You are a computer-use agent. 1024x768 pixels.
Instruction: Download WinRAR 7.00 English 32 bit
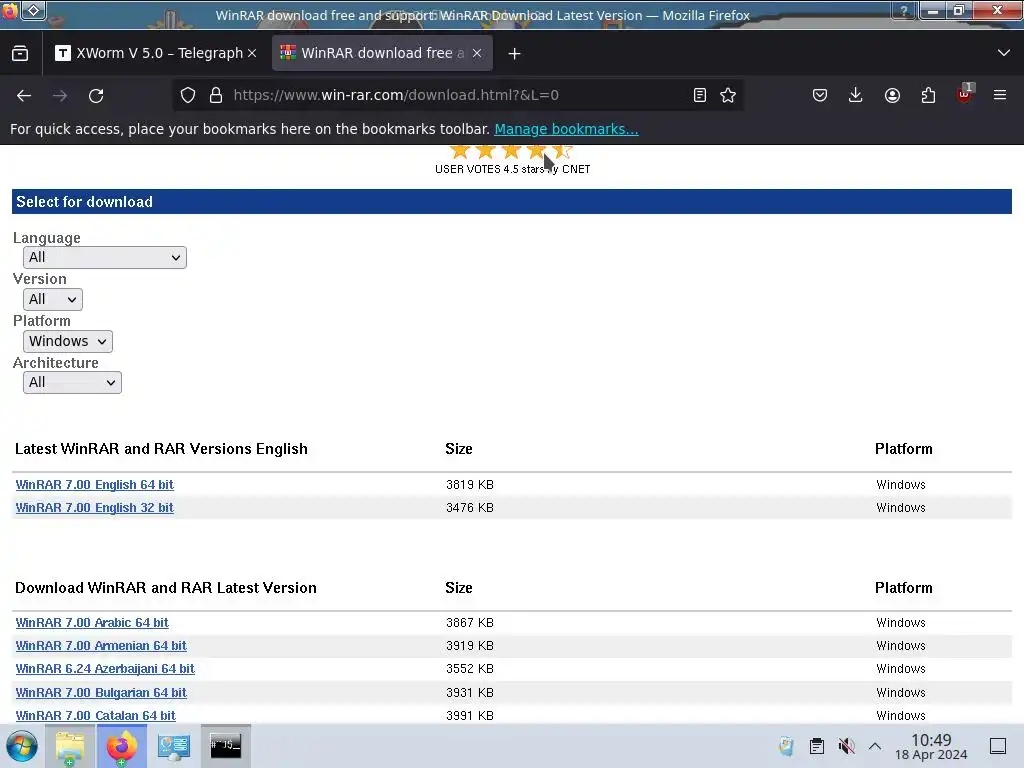tap(95, 507)
